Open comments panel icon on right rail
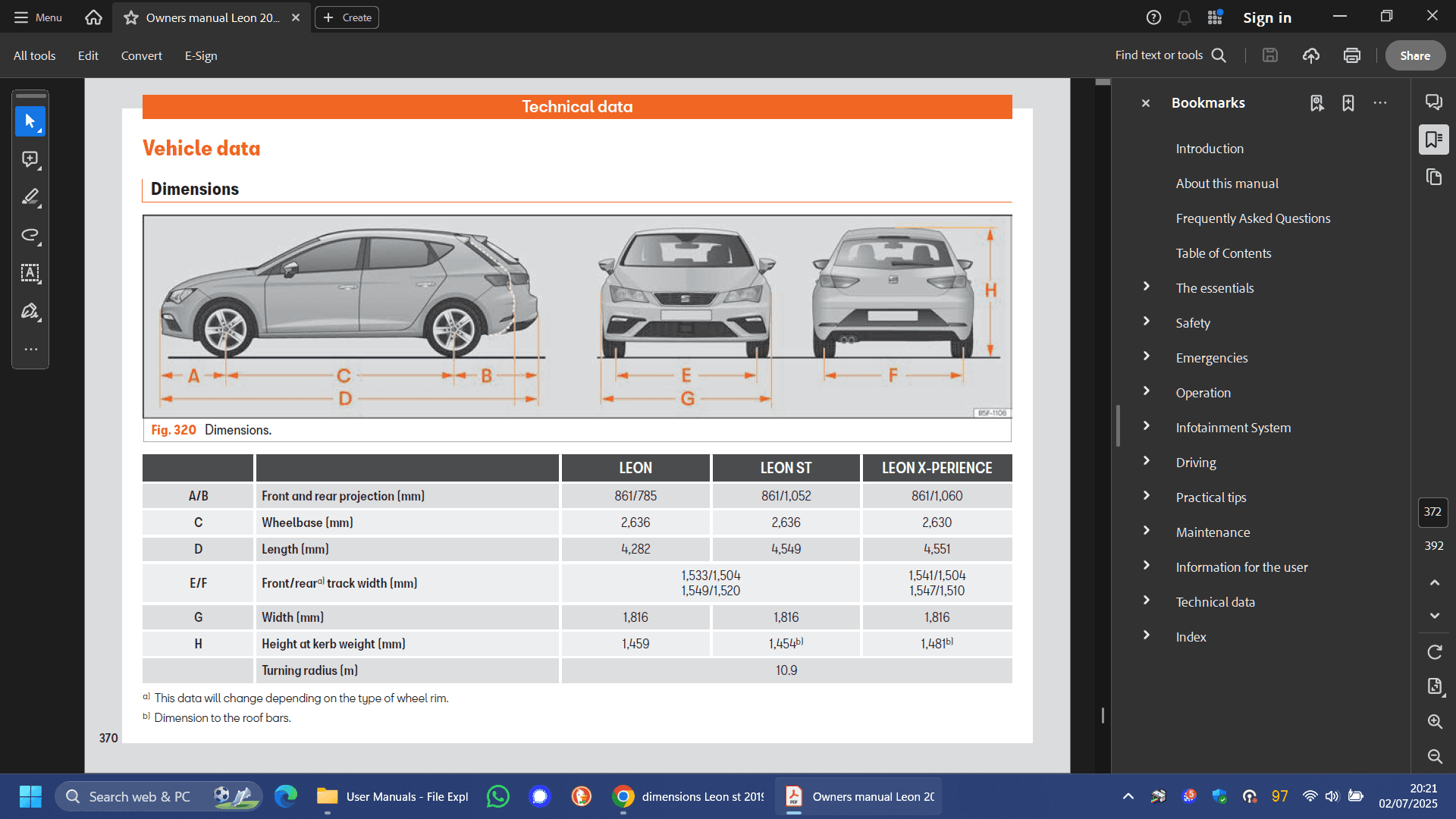 click(x=1434, y=102)
